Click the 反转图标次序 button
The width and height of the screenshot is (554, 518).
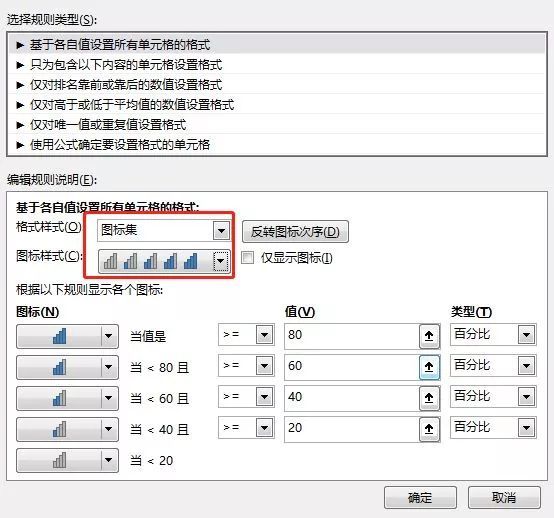click(295, 232)
